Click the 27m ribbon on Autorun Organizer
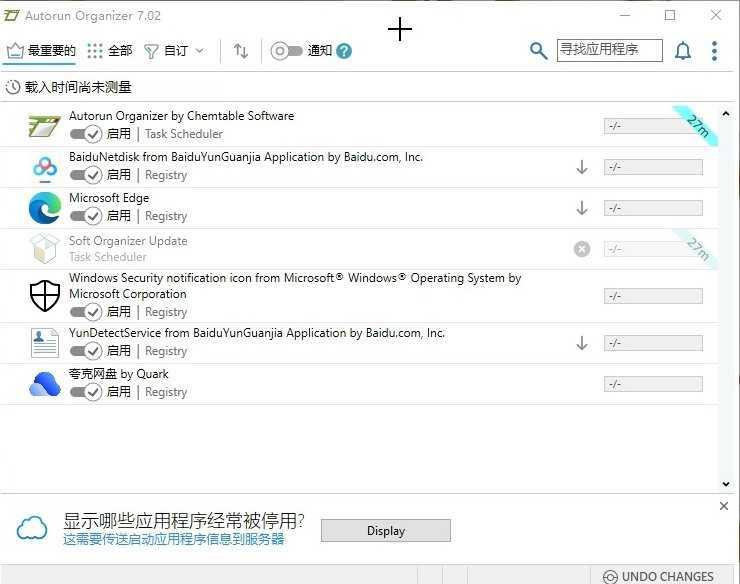 (x=697, y=125)
